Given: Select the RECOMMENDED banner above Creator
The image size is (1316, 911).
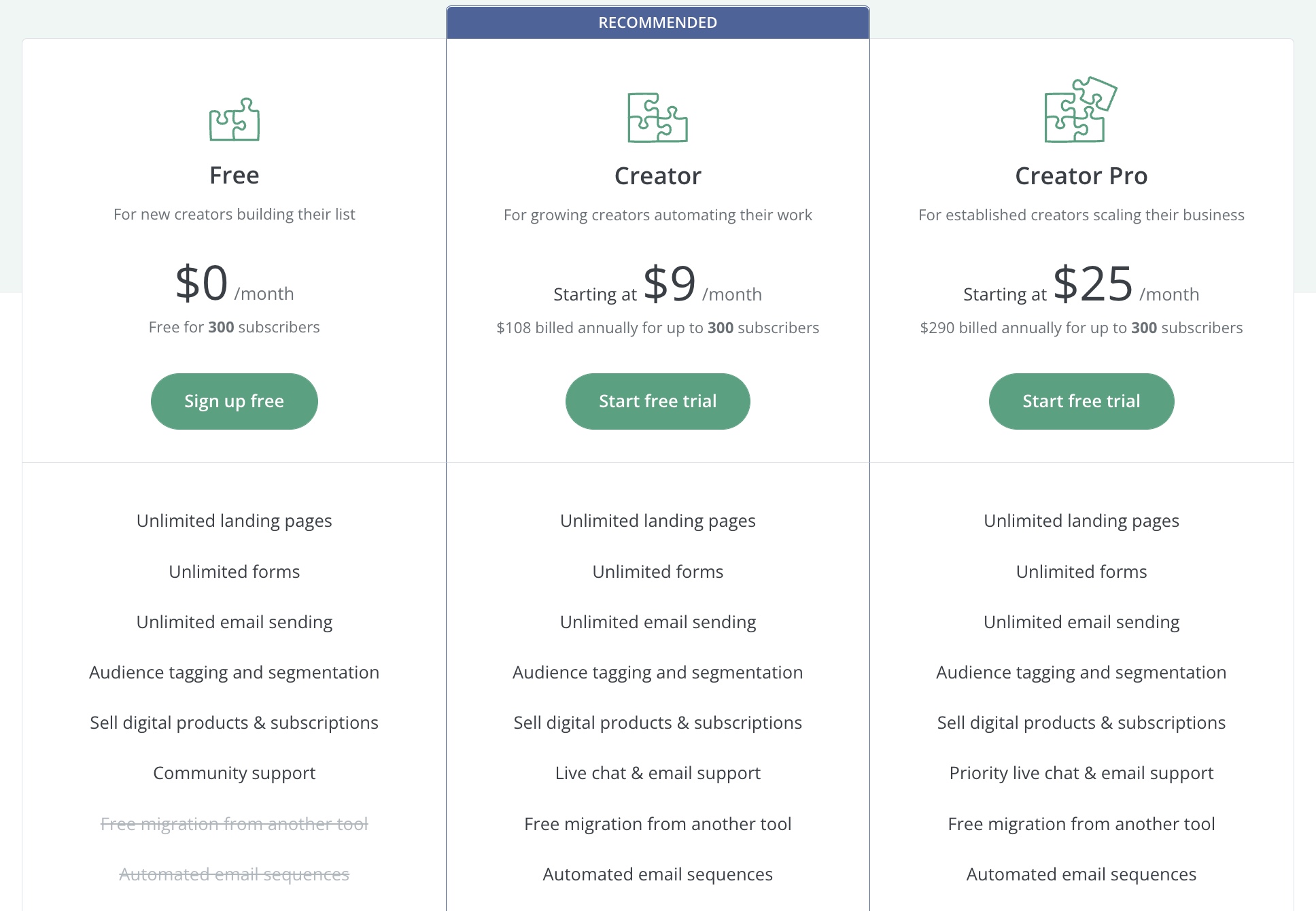Looking at the screenshot, I should click(x=658, y=22).
